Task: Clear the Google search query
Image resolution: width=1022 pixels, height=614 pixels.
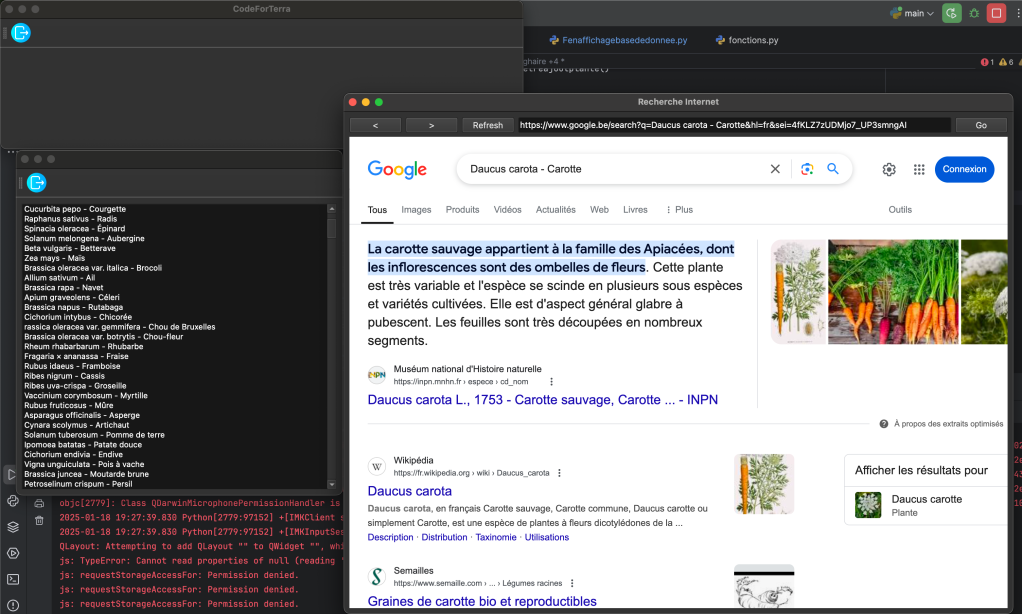Action: (775, 169)
